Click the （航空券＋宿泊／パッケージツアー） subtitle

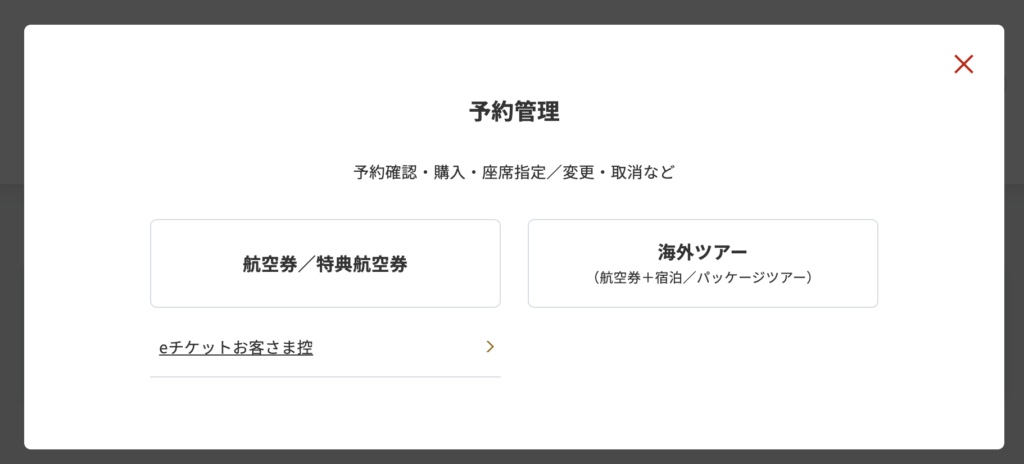(702, 277)
